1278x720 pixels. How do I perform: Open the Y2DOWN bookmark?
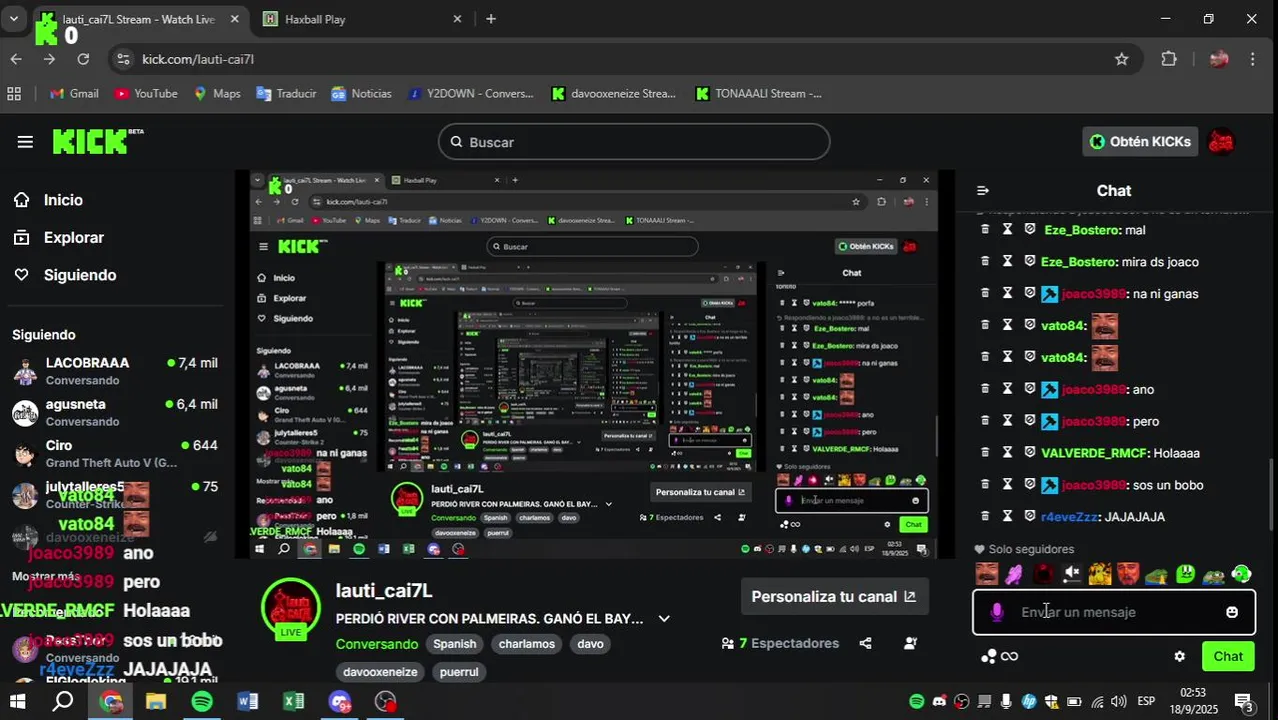point(471,93)
